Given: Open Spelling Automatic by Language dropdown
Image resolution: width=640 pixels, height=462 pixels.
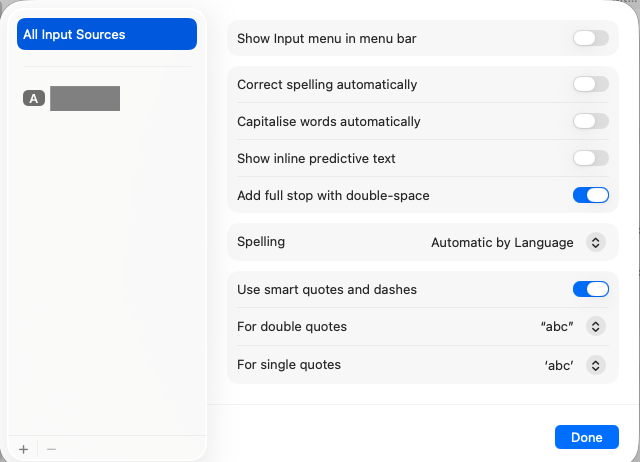Looking at the screenshot, I should (517, 242).
